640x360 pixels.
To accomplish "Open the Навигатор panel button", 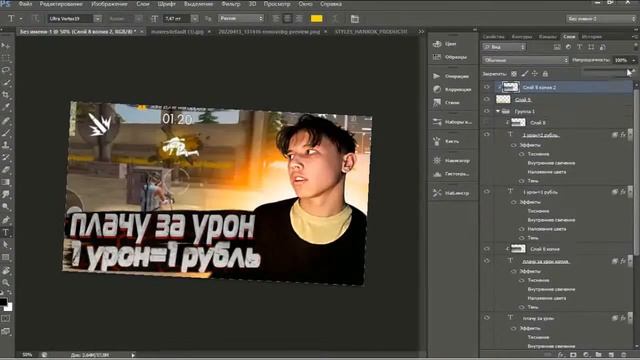I will pyautogui.click(x=451, y=160).
